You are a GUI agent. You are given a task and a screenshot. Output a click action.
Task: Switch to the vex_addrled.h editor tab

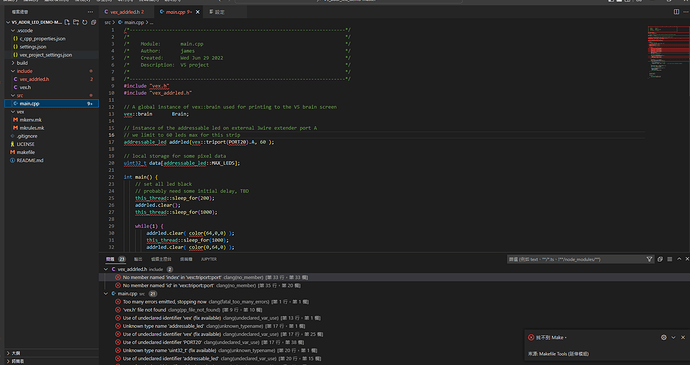pyautogui.click(x=127, y=12)
